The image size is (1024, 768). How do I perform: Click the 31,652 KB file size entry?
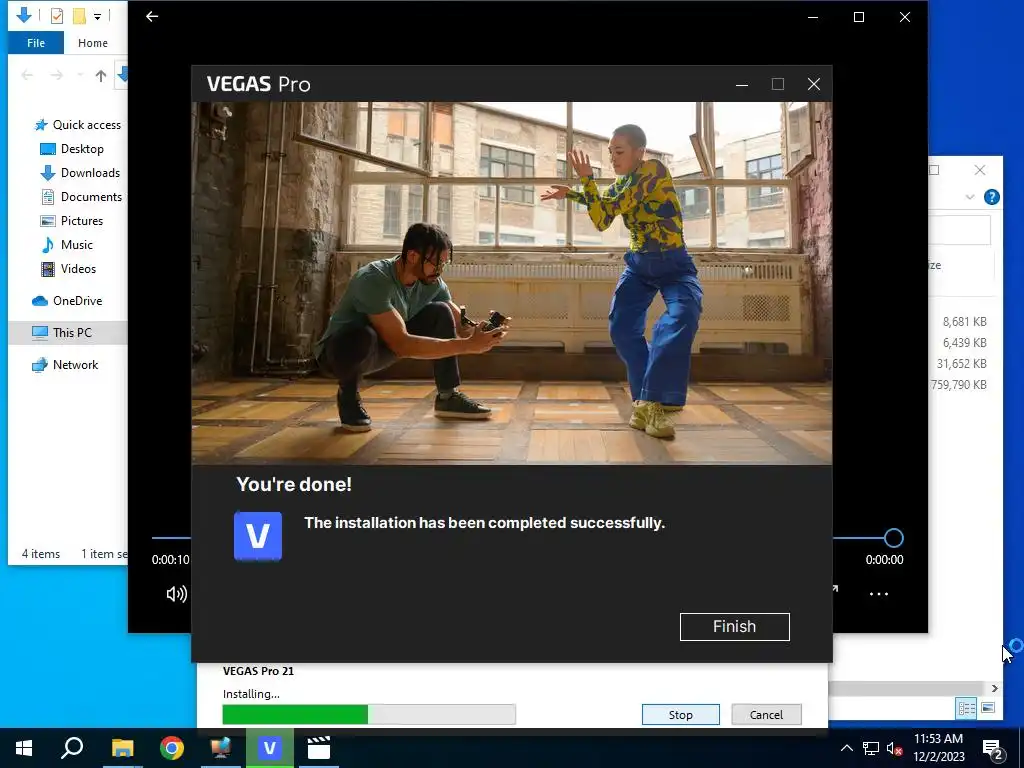click(x=961, y=363)
